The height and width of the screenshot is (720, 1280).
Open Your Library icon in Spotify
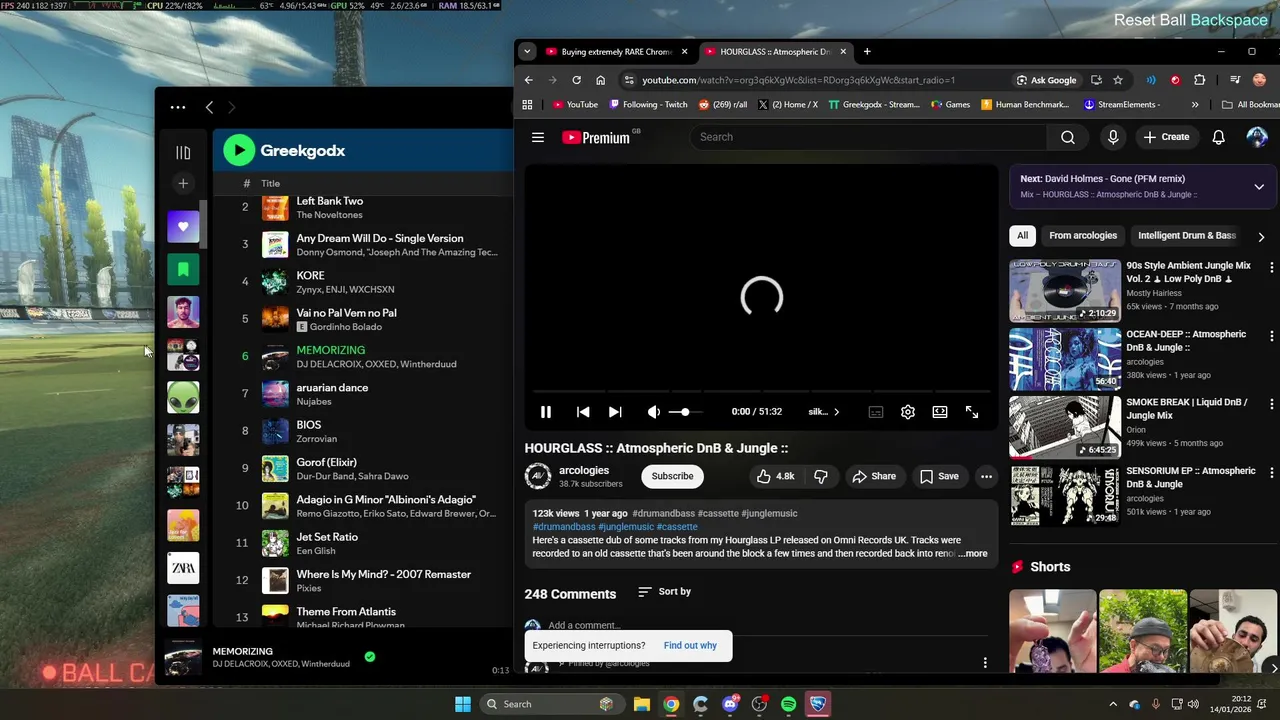click(x=183, y=152)
